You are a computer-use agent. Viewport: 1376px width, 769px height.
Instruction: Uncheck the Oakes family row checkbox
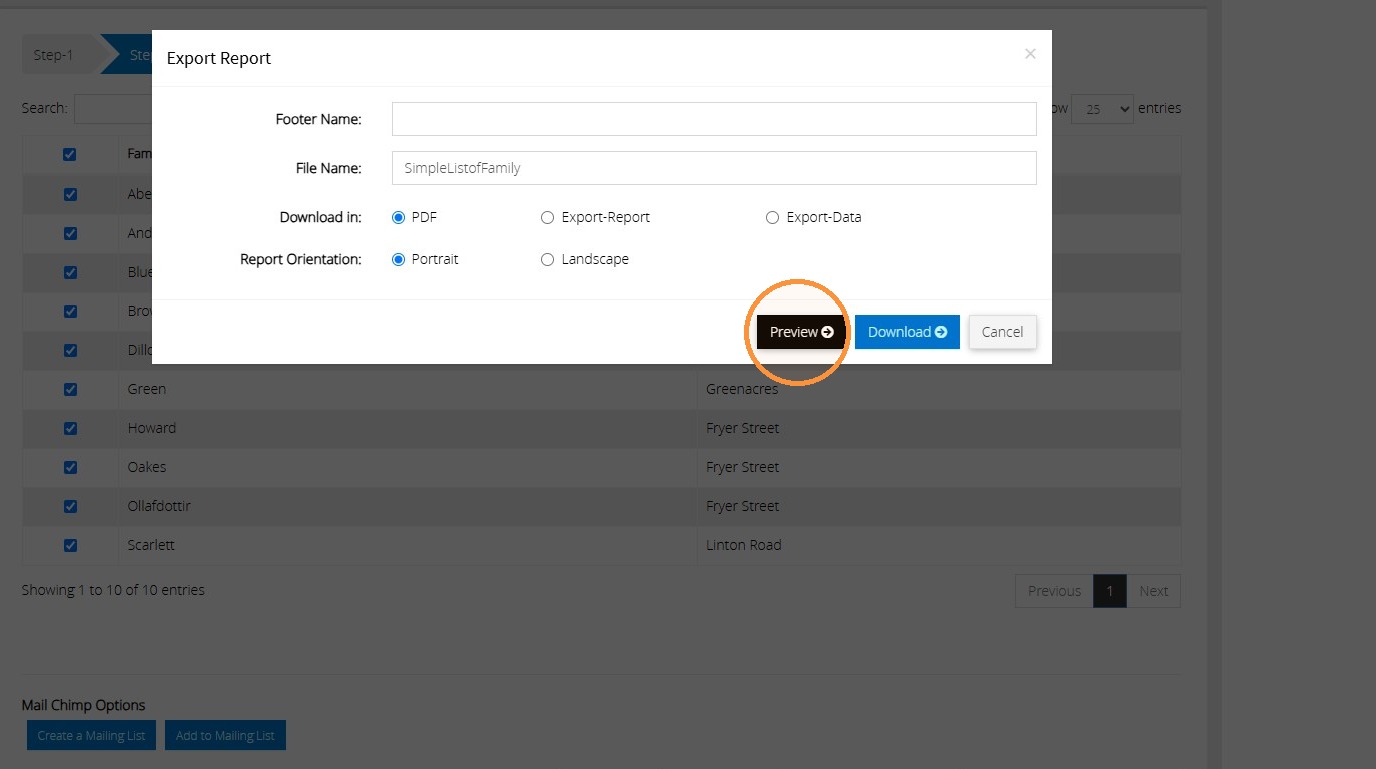(x=70, y=467)
